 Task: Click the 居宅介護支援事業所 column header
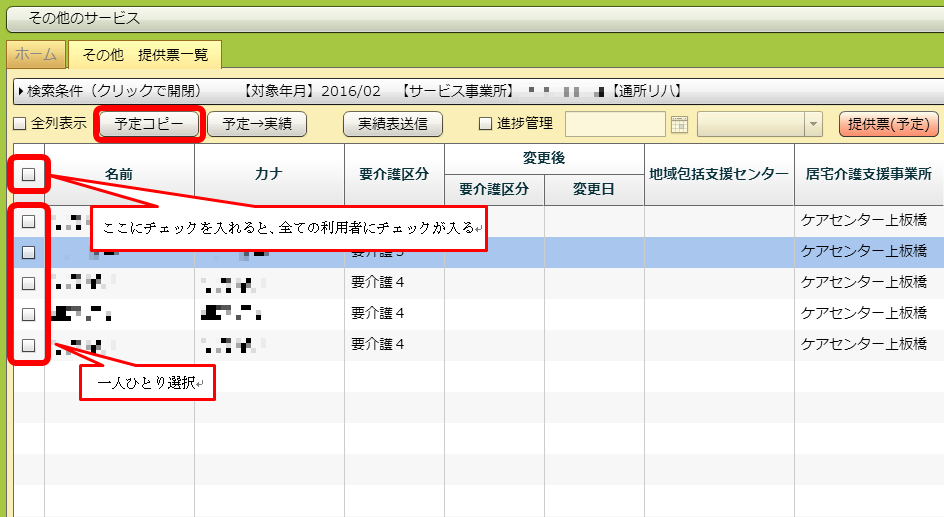[x=868, y=174]
